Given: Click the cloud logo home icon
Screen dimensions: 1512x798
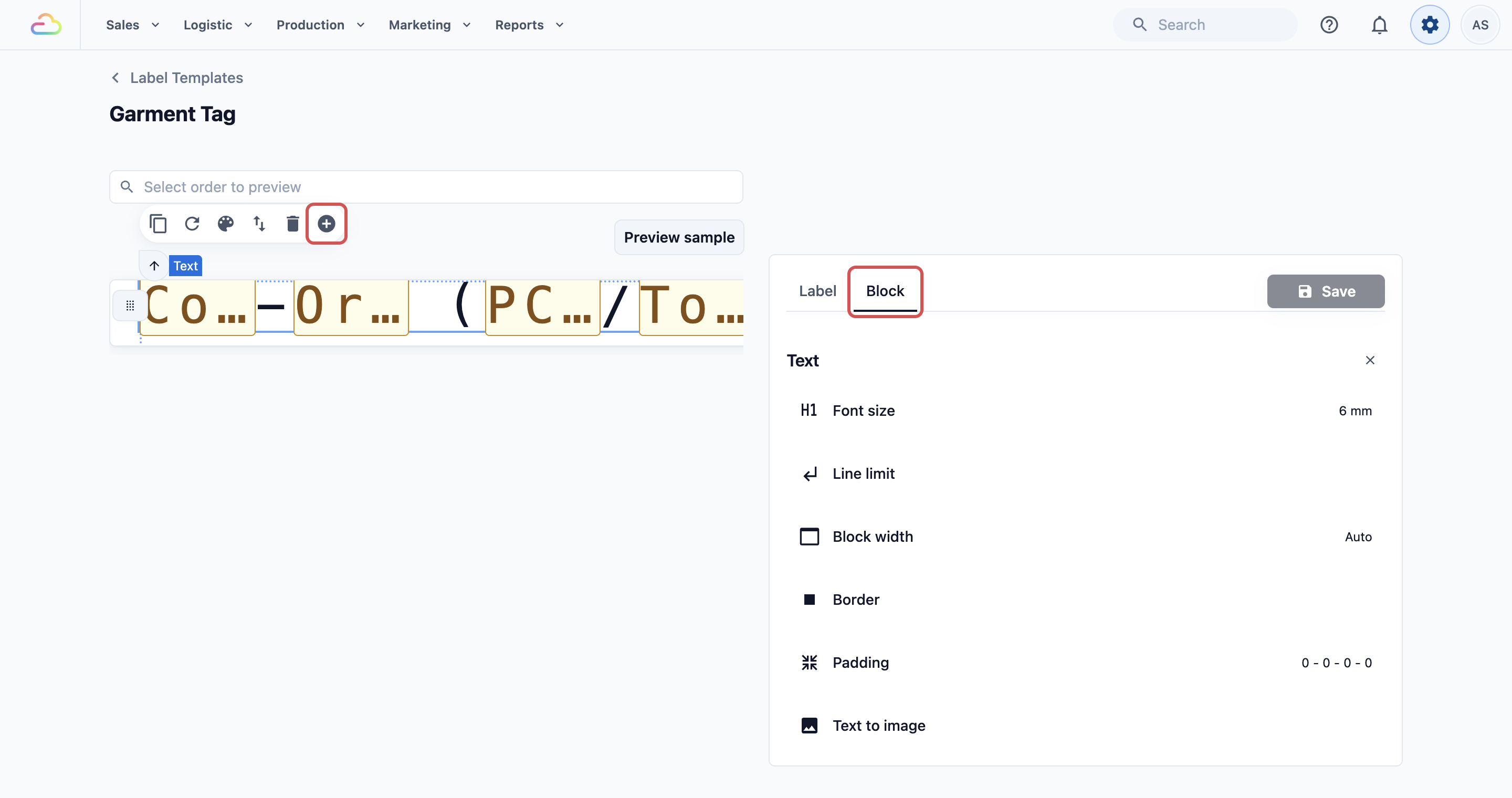Looking at the screenshot, I should coord(46,25).
